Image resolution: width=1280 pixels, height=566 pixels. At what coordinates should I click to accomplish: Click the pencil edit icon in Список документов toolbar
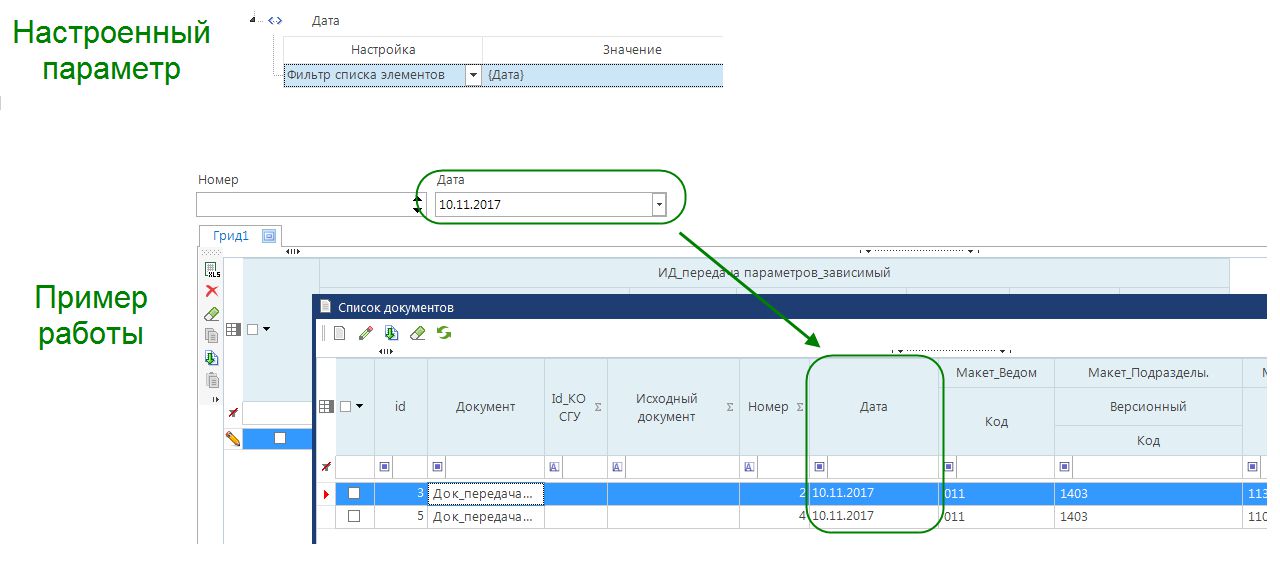[x=366, y=333]
